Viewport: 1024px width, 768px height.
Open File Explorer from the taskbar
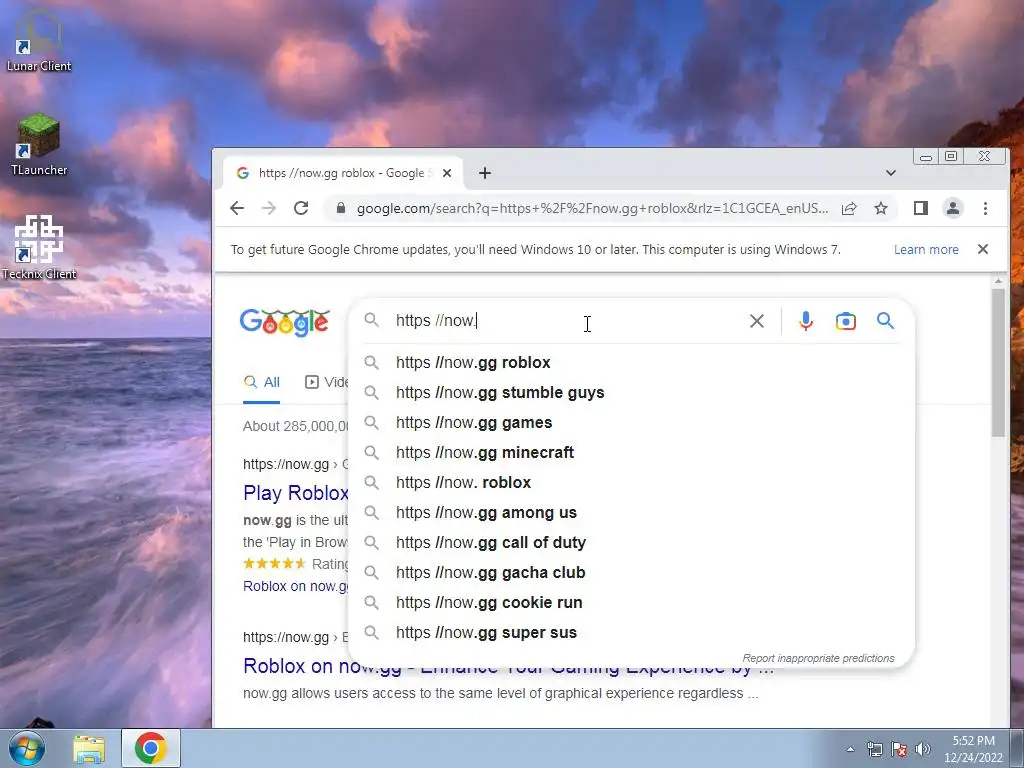(x=89, y=748)
